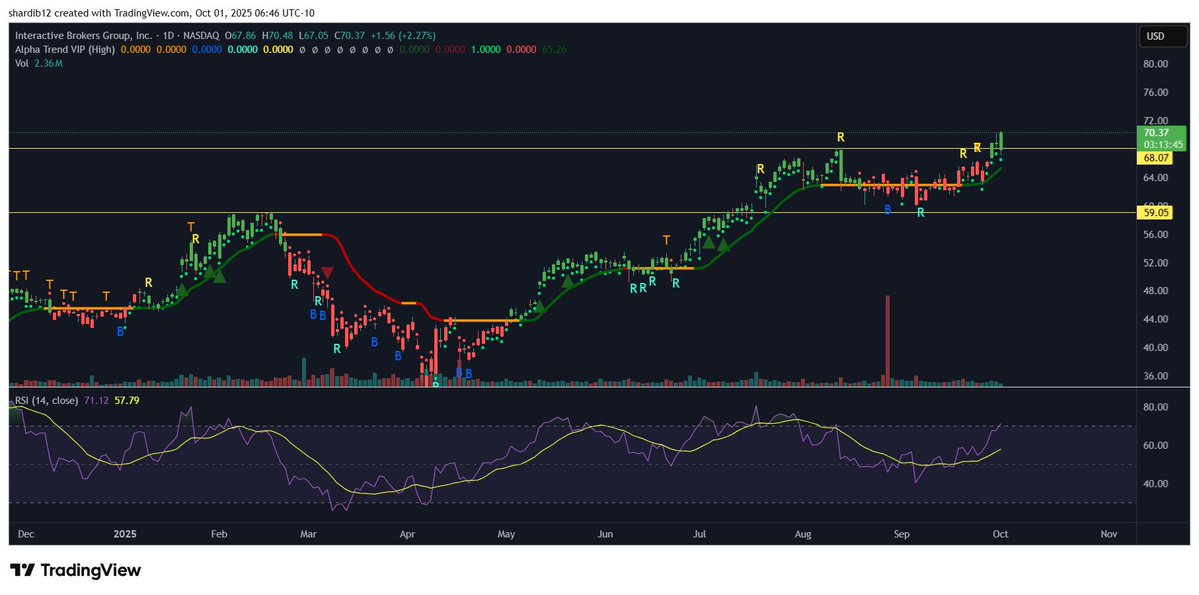Select the Alpha Trend VIP indicator legend

62,48
